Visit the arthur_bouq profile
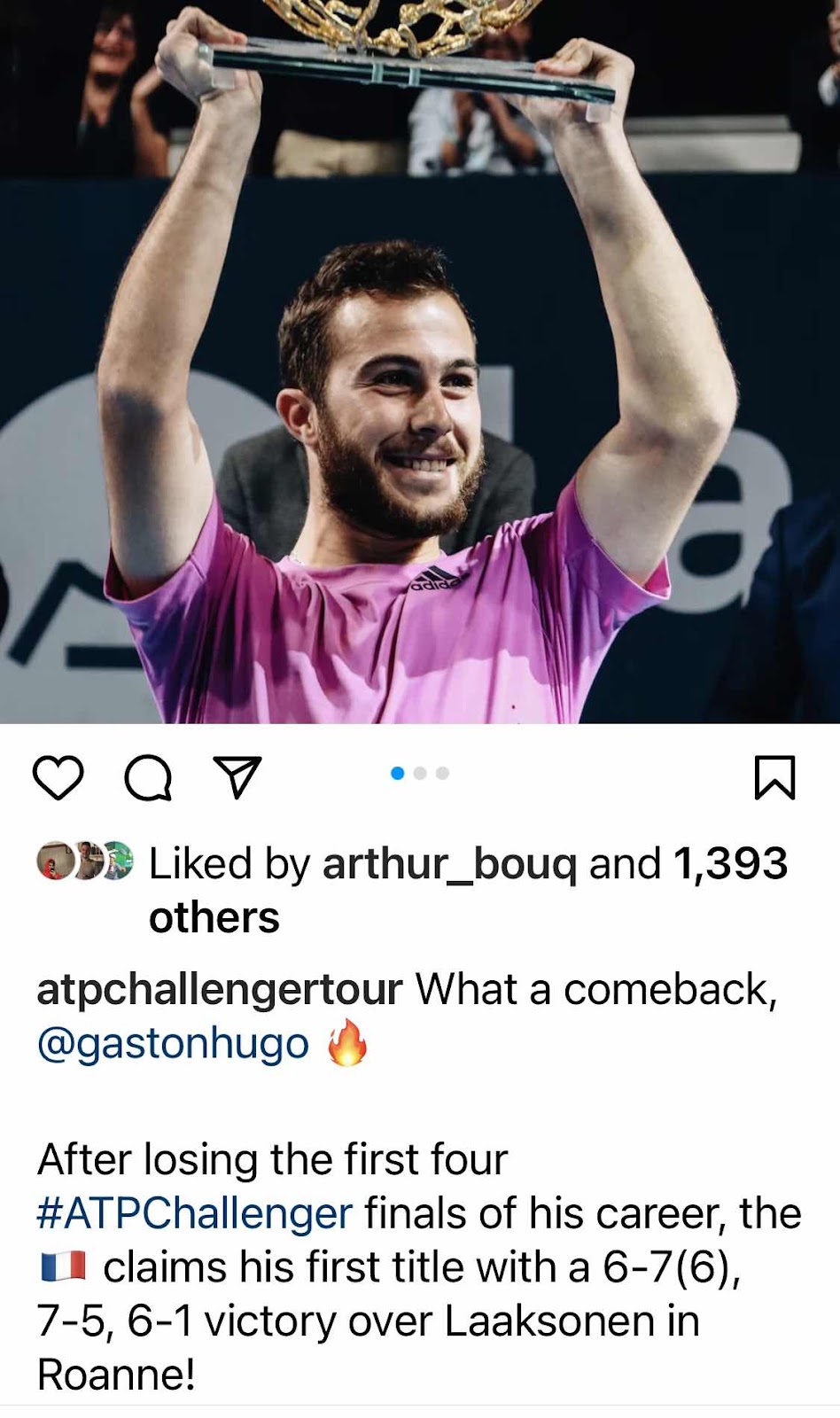The image size is (840, 1418). click(450, 863)
